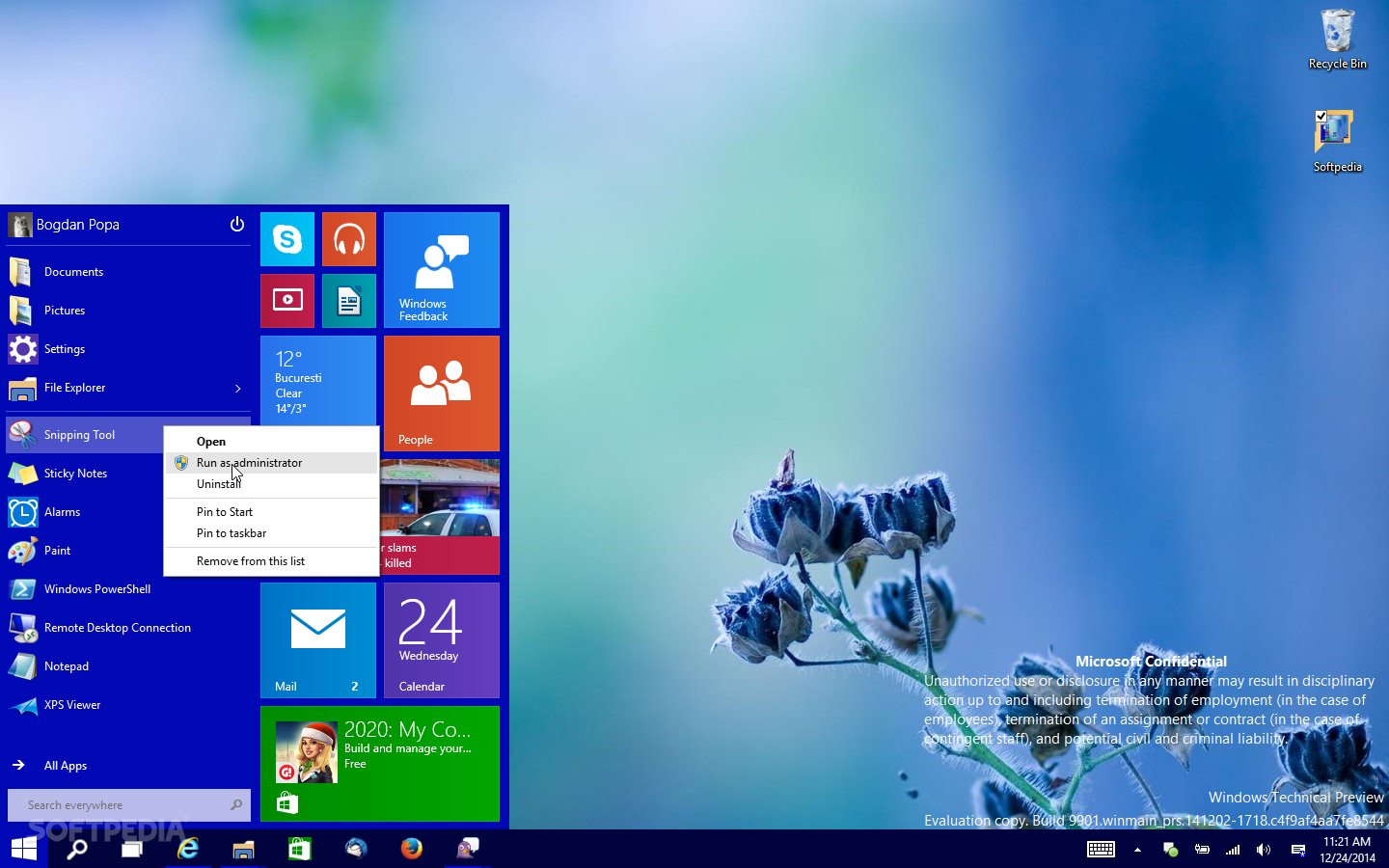Show hidden tray icons arrow
This screenshot has height=868, width=1389.
(1138, 850)
